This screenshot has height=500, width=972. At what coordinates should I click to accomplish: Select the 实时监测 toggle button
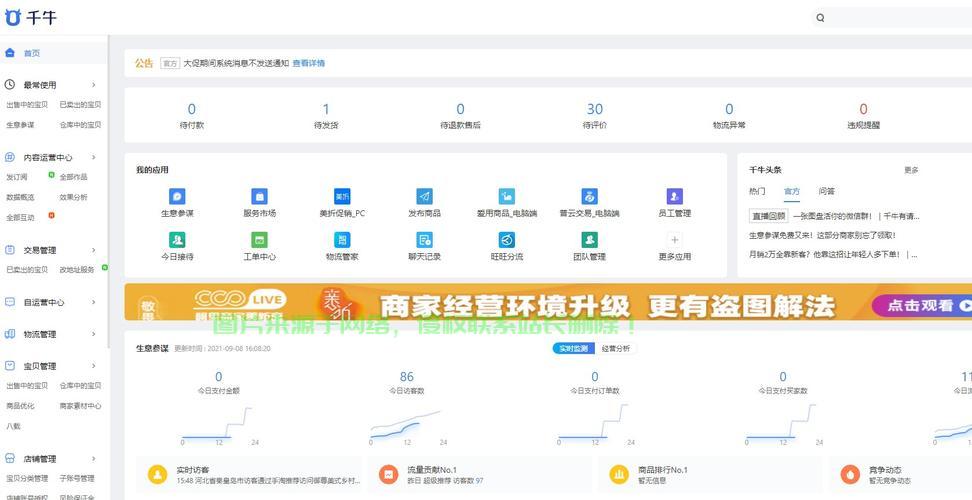[x=574, y=348]
